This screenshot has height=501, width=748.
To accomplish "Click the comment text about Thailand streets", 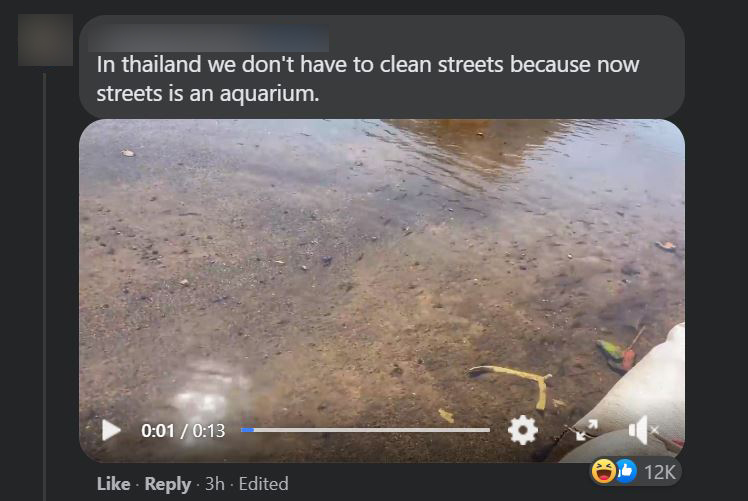I will 367,79.
